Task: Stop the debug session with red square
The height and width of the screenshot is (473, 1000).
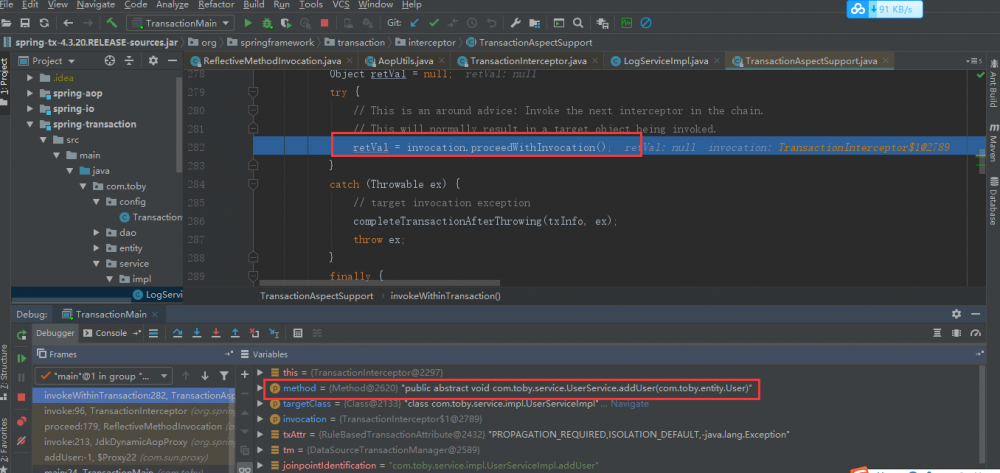Action: 22,397
